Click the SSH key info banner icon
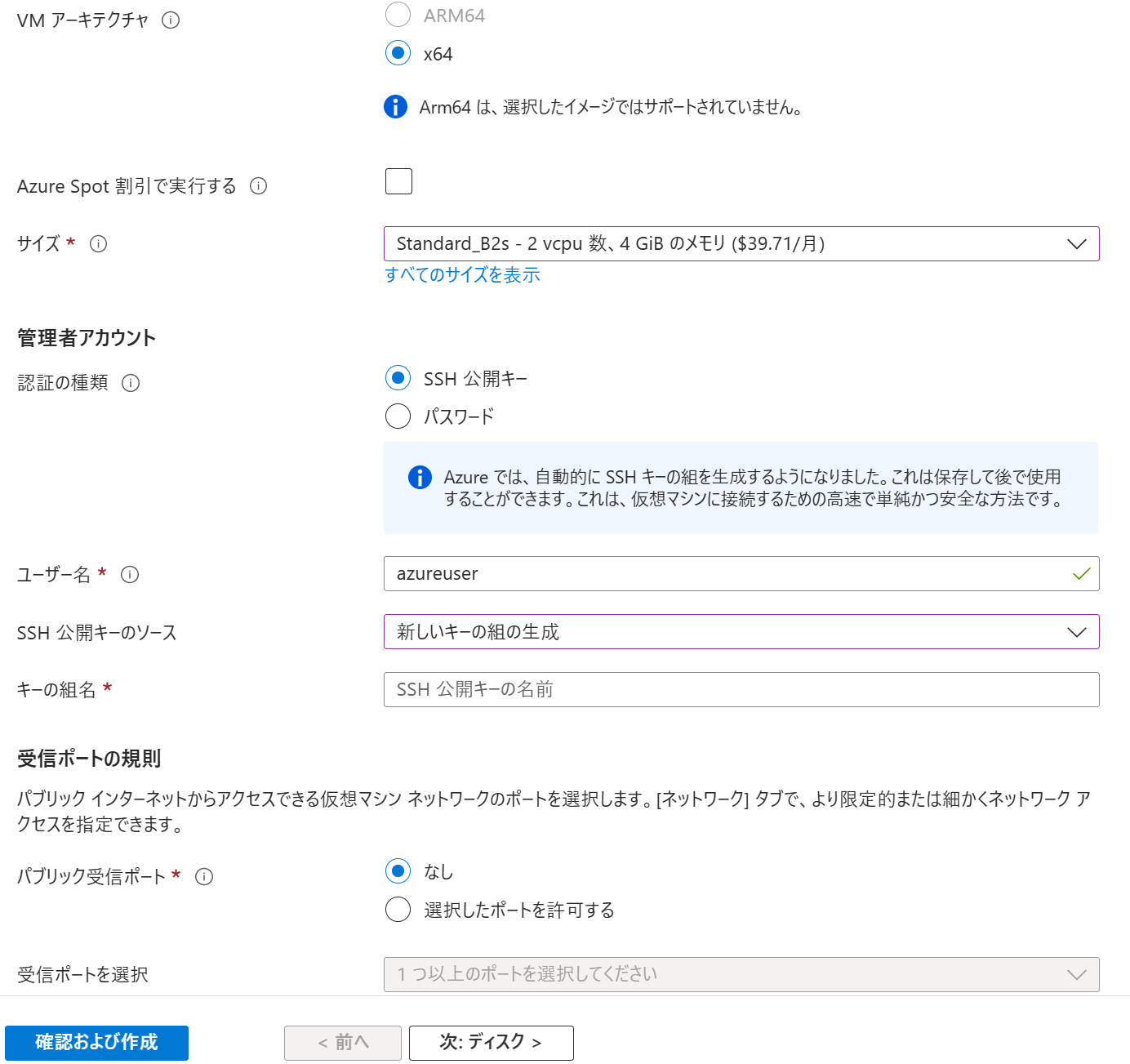This screenshot has height=1064, width=1130. pos(420,478)
